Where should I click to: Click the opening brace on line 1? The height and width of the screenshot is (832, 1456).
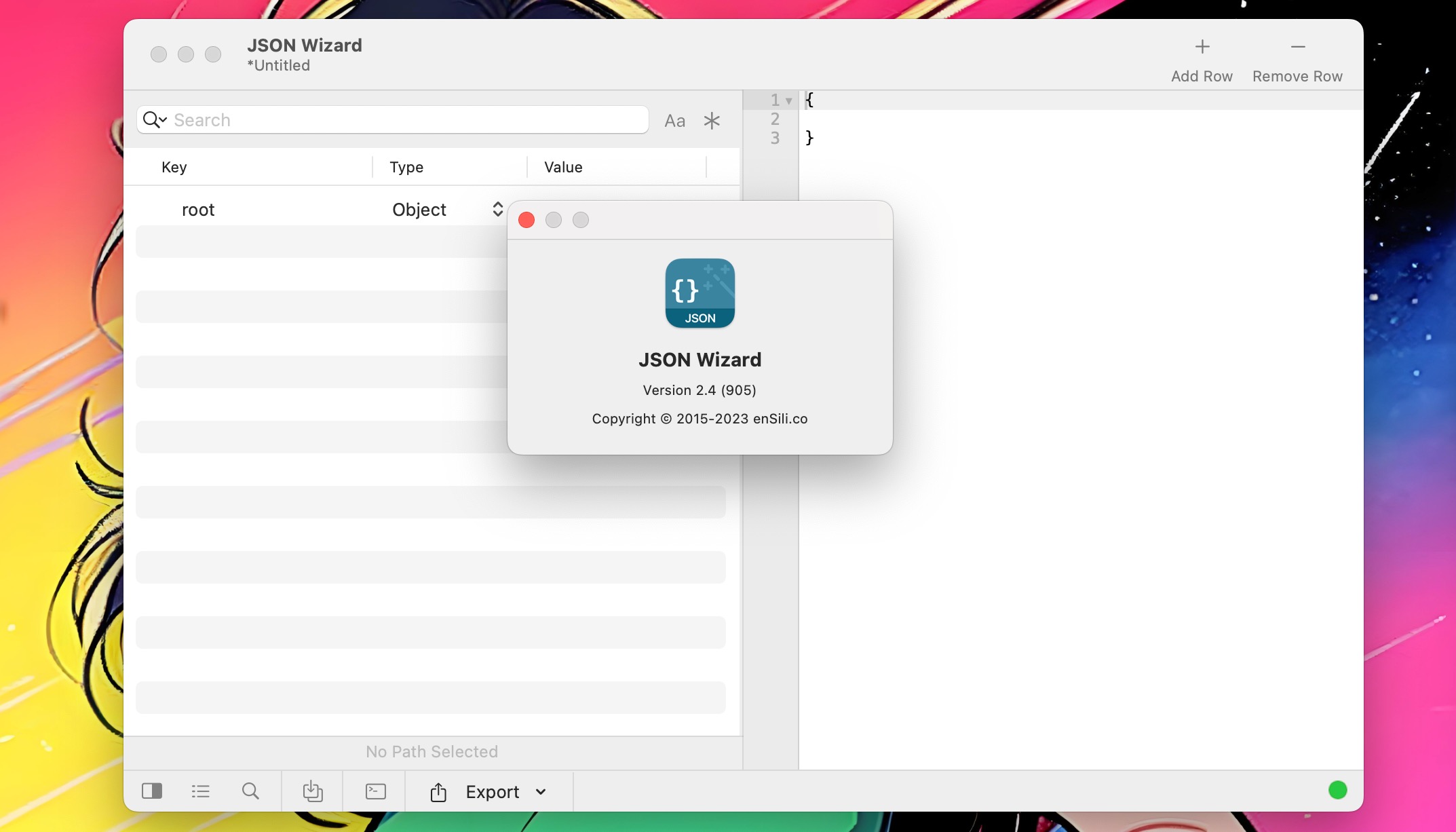click(809, 100)
